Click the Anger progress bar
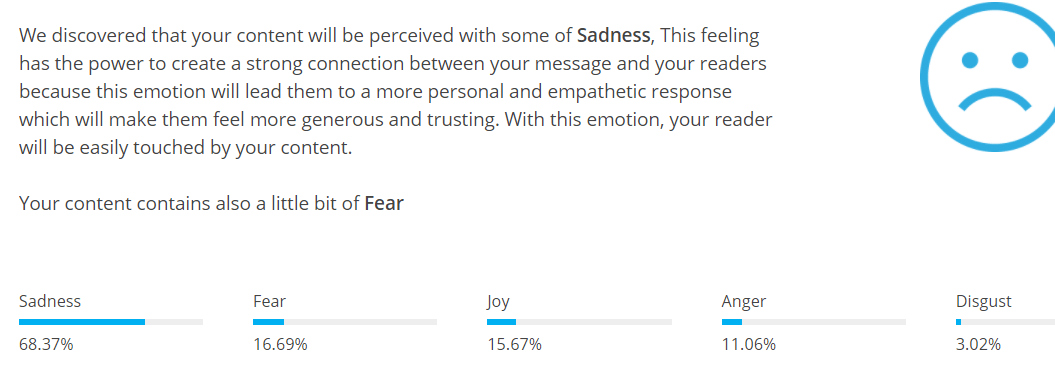This screenshot has height=368, width=1055. tap(813, 322)
